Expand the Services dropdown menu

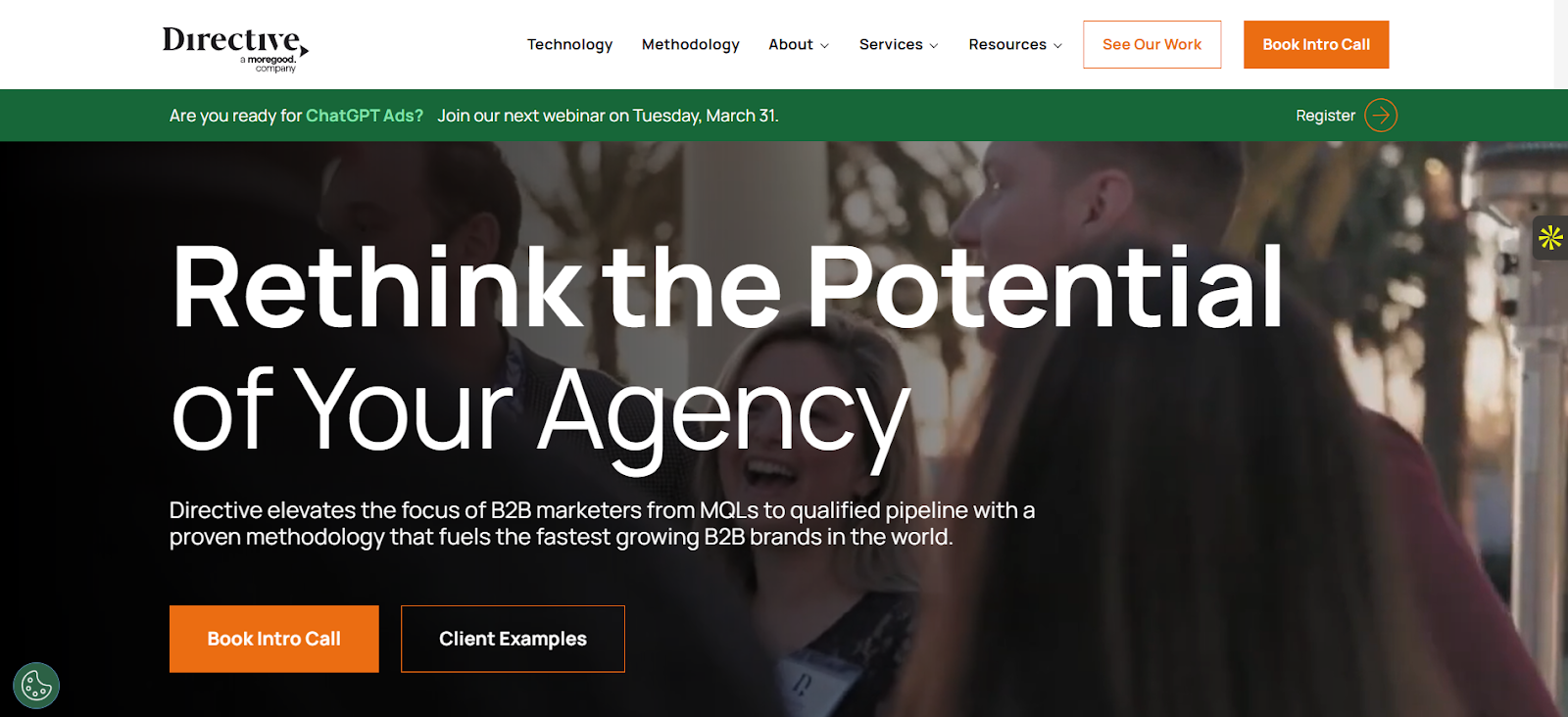[x=899, y=45]
